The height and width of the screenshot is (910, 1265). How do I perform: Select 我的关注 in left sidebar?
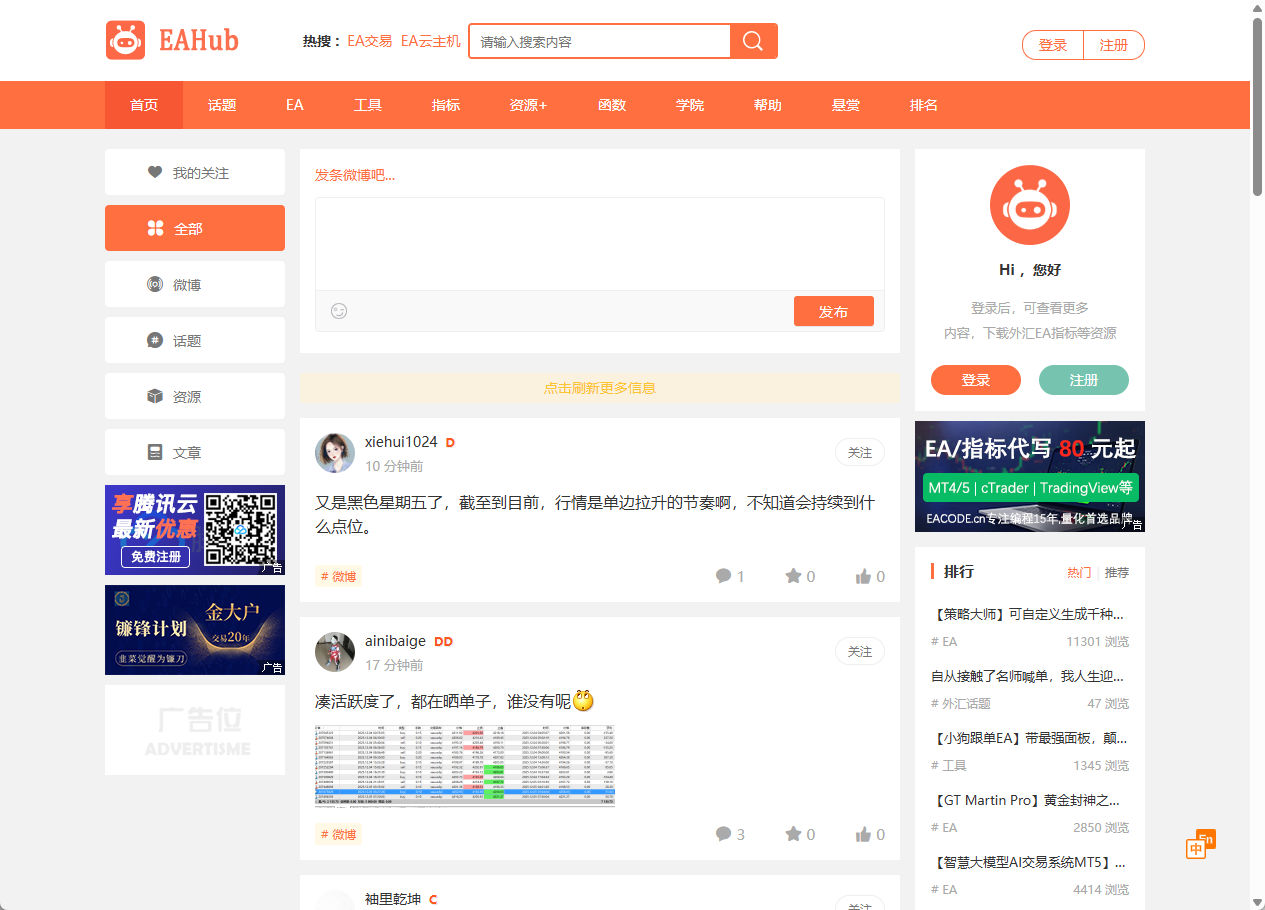pos(195,173)
